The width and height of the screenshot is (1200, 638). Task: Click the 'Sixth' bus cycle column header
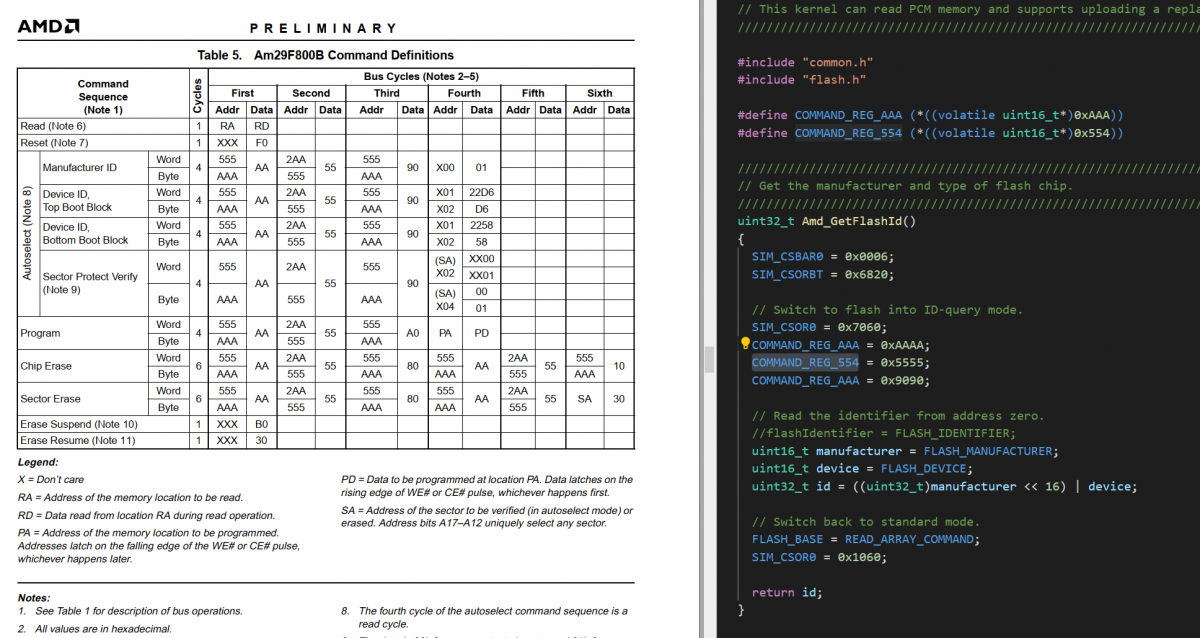[600, 93]
